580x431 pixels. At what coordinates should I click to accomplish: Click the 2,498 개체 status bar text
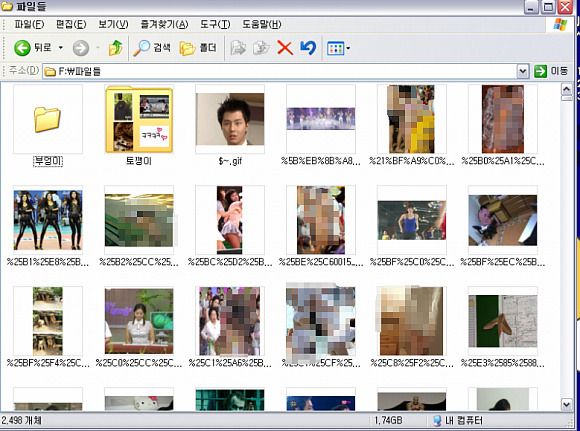coord(21,420)
